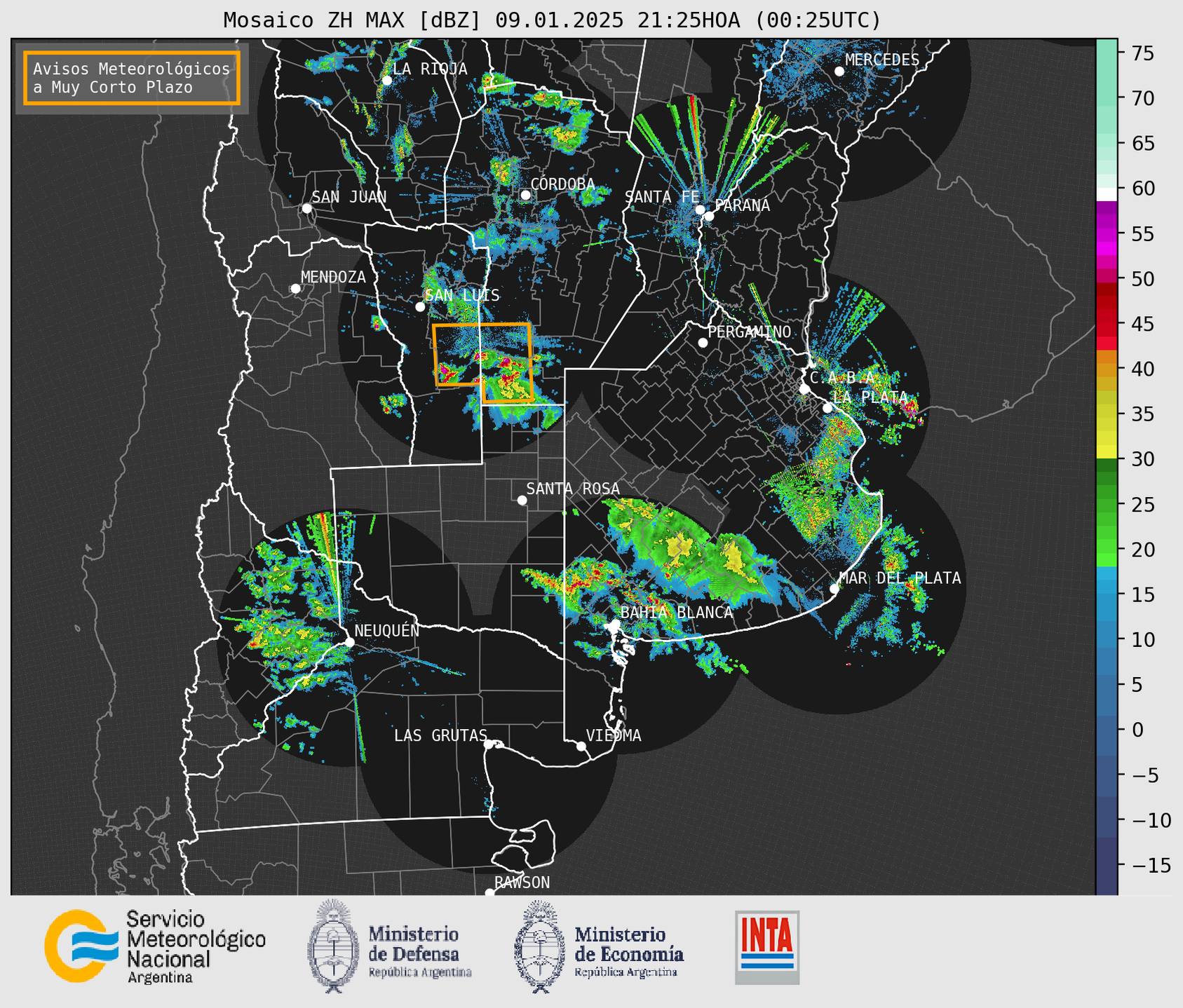Click the MAR DEL PLATA city marker dot
Viewport: 1183px width, 1008px height.
click(x=834, y=589)
